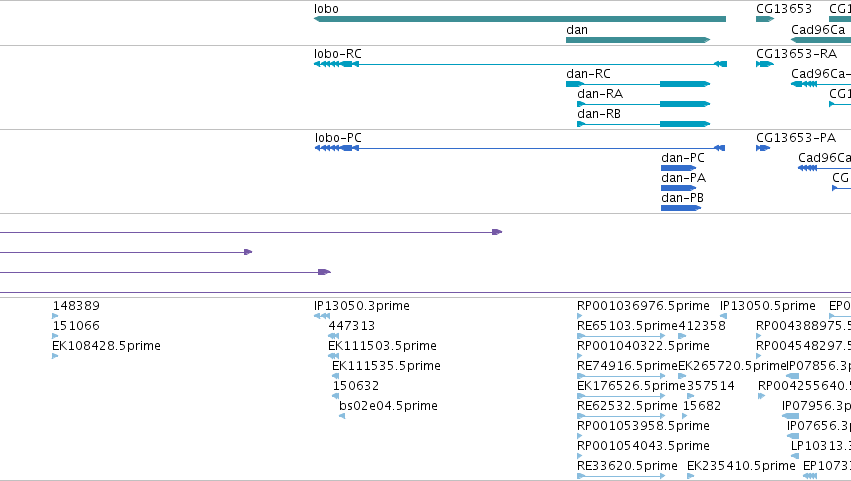The height and width of the screenshot is (481, 851).
Task: Select the EK265720.5prime EST label
Action: 732,366
